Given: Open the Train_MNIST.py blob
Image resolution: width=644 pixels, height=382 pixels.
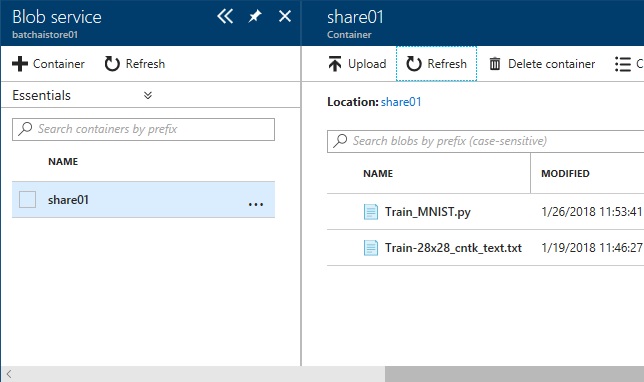Looking at the screenshot, I should [428, 212].
